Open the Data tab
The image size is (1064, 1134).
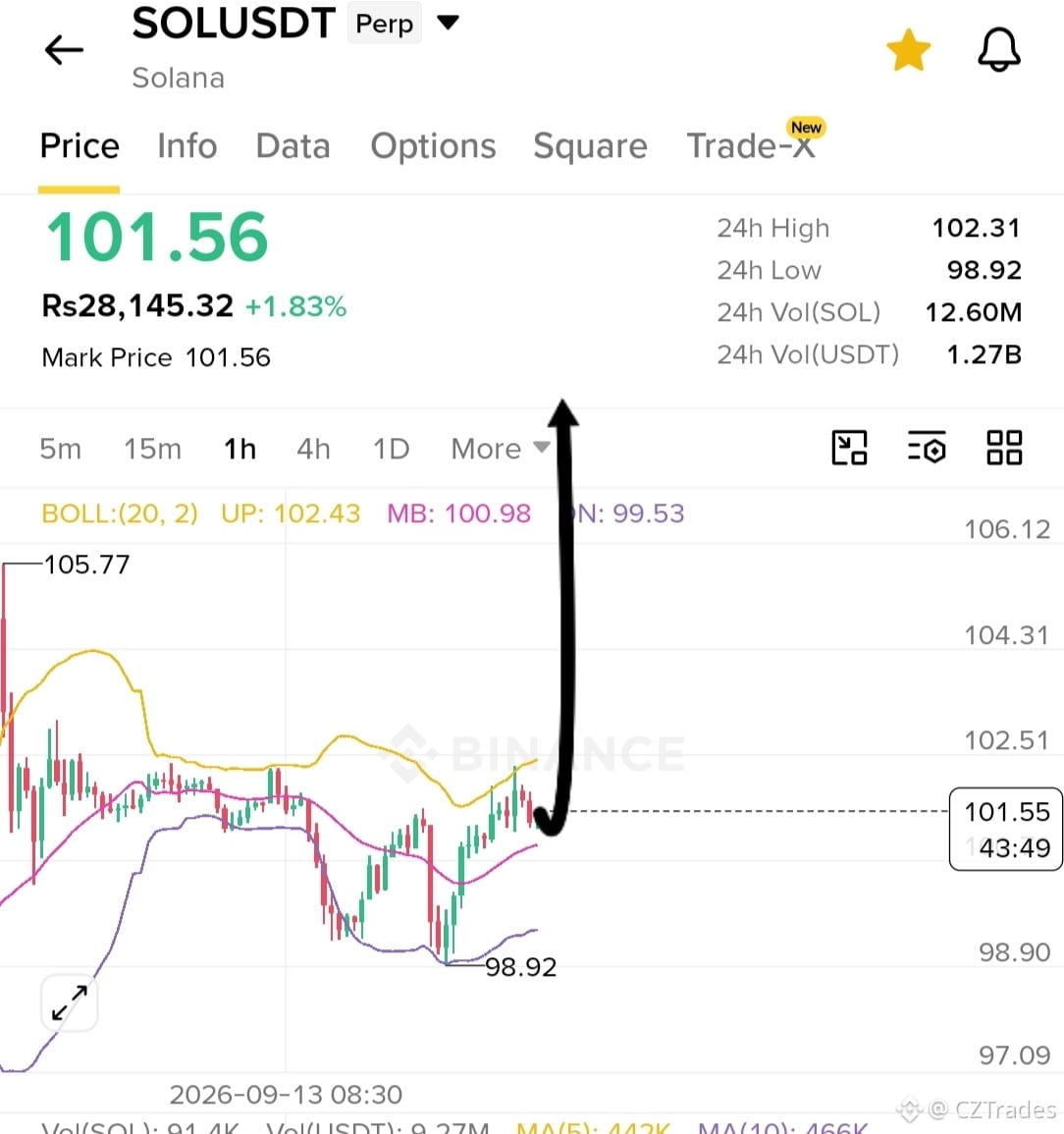point(293,146)
